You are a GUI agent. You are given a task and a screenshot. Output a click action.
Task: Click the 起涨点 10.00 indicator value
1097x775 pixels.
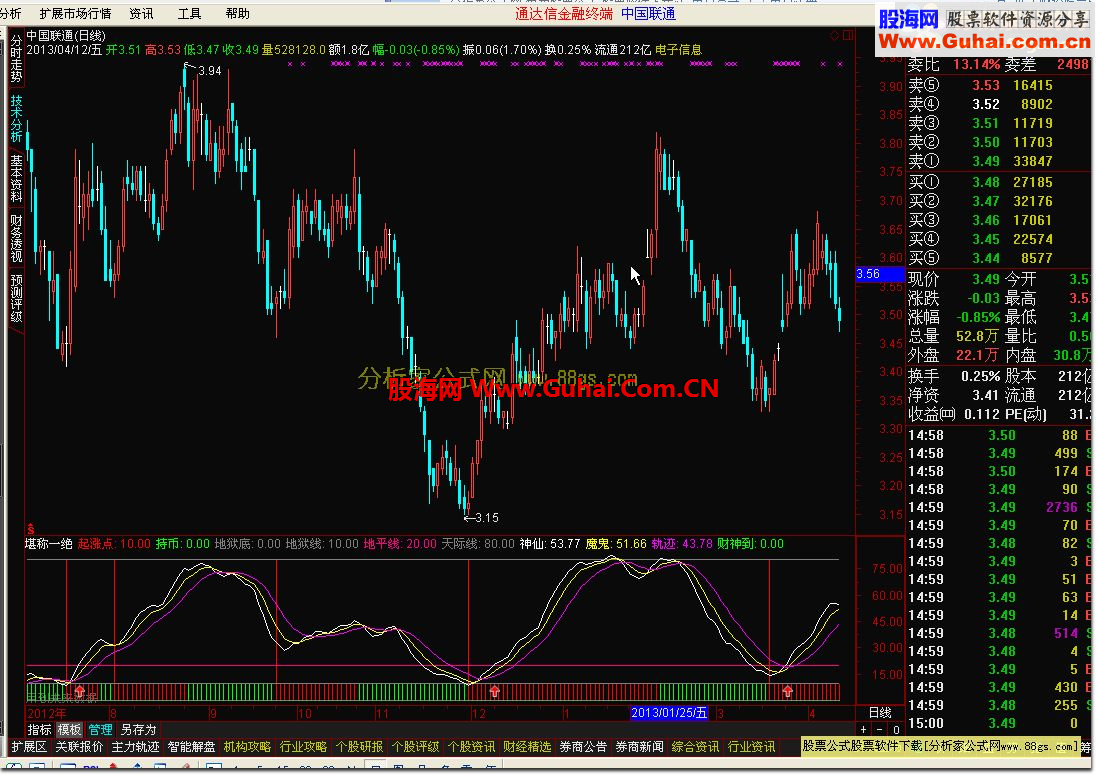[x=114, y=543]
